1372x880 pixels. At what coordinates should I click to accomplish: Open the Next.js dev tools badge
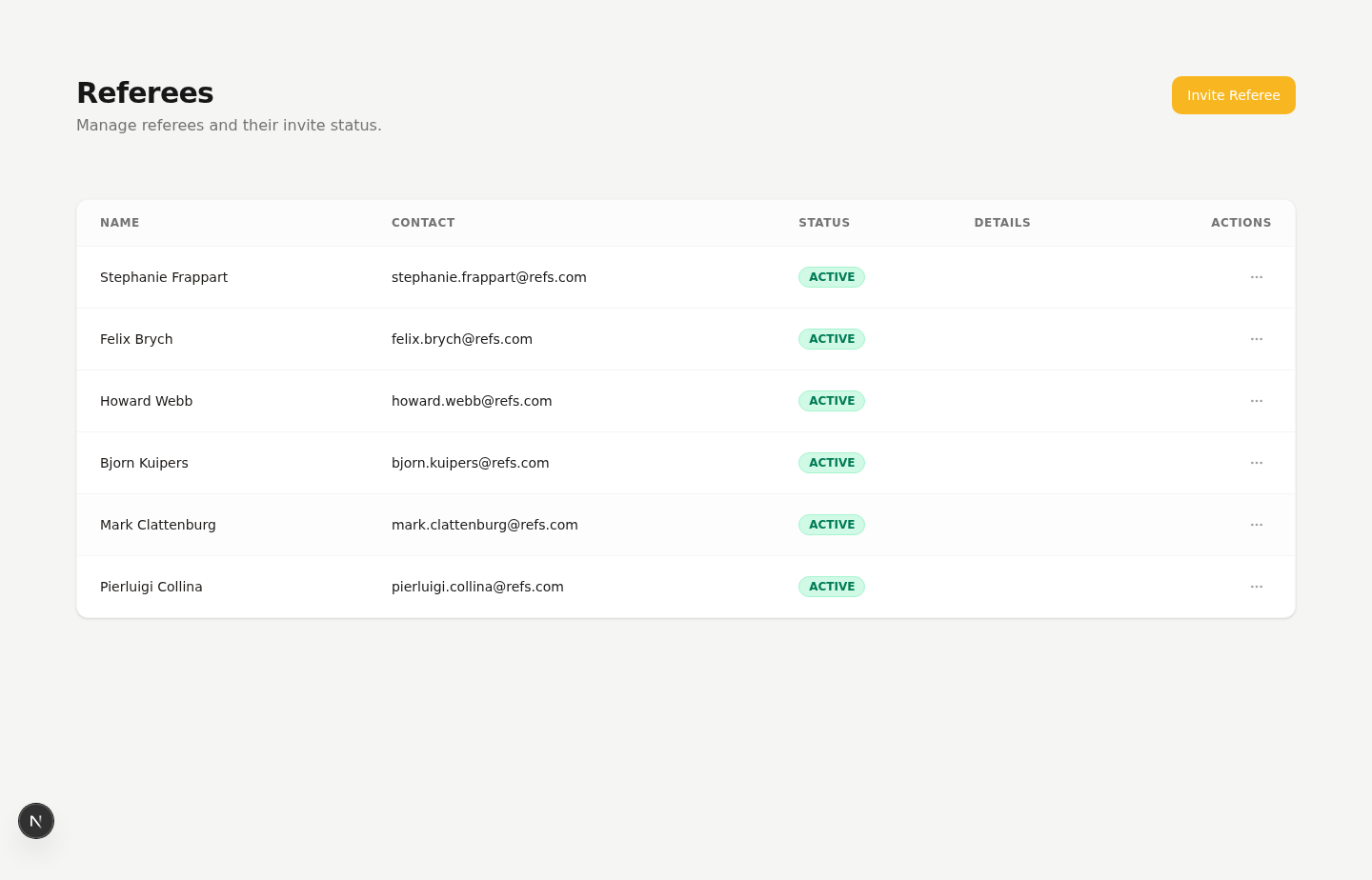coord(36,821)
